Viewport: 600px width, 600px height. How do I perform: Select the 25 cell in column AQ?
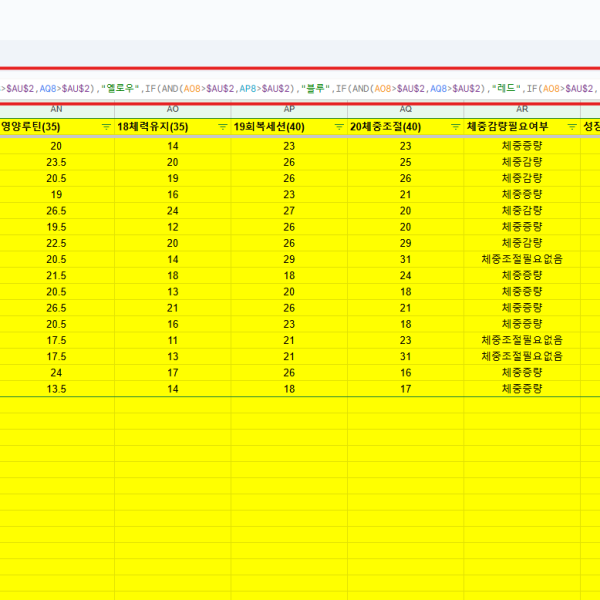(406, 162)
